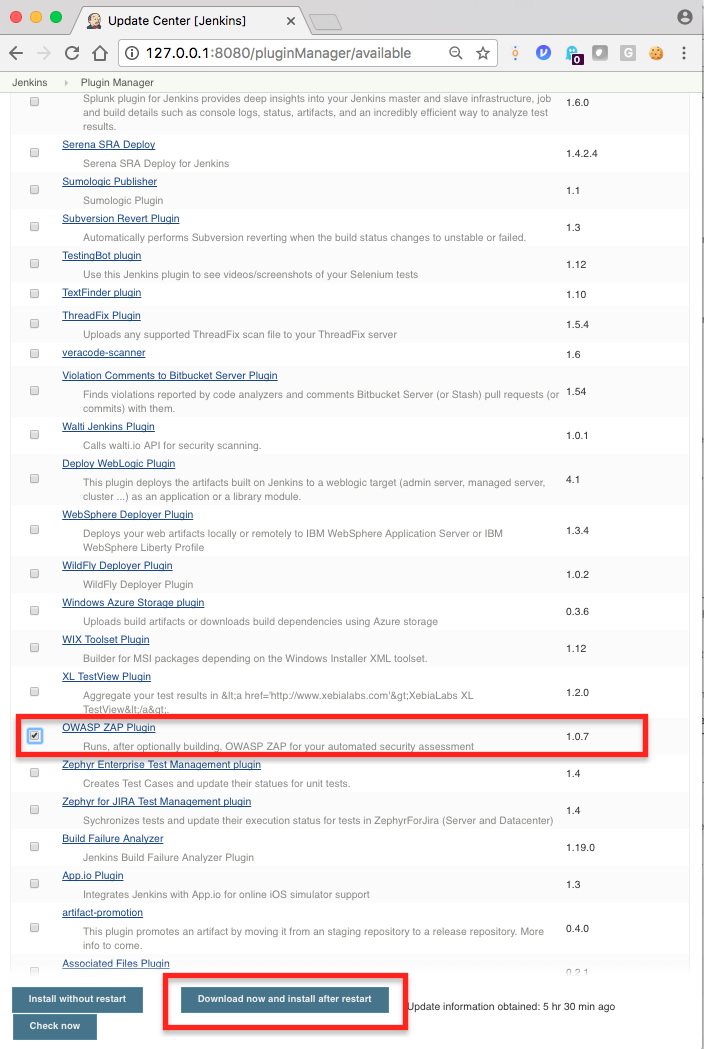
Task: Click the gray G extension icon
Action: 628,52
